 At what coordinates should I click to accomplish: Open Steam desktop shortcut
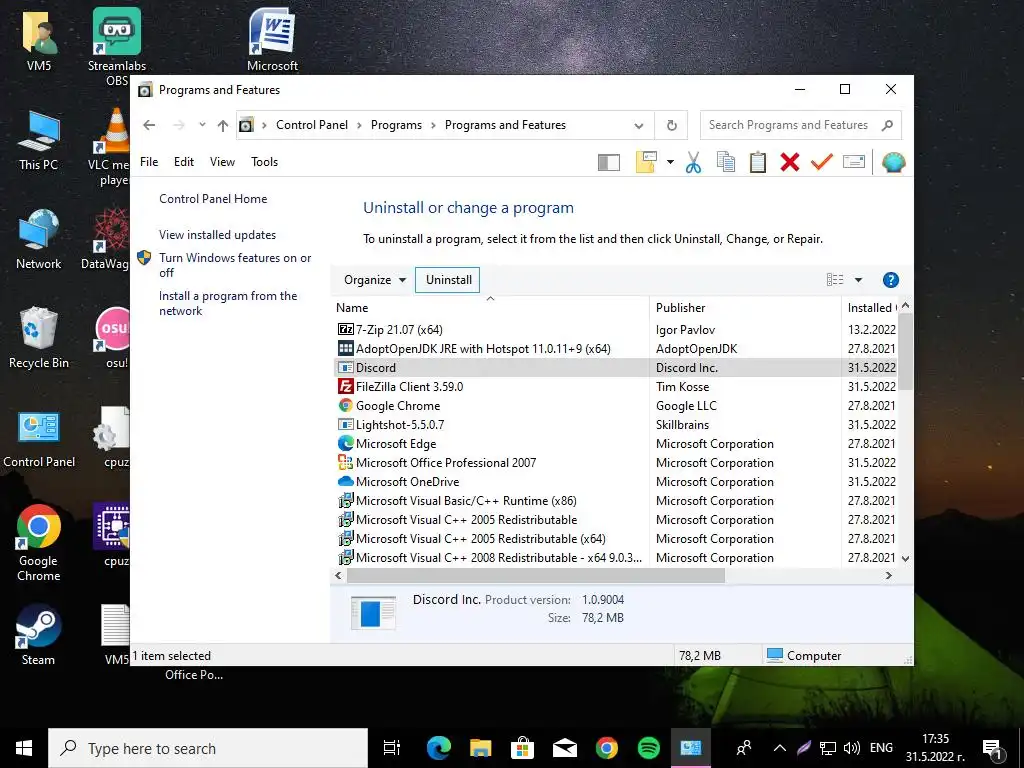click(x=39, y=633)
